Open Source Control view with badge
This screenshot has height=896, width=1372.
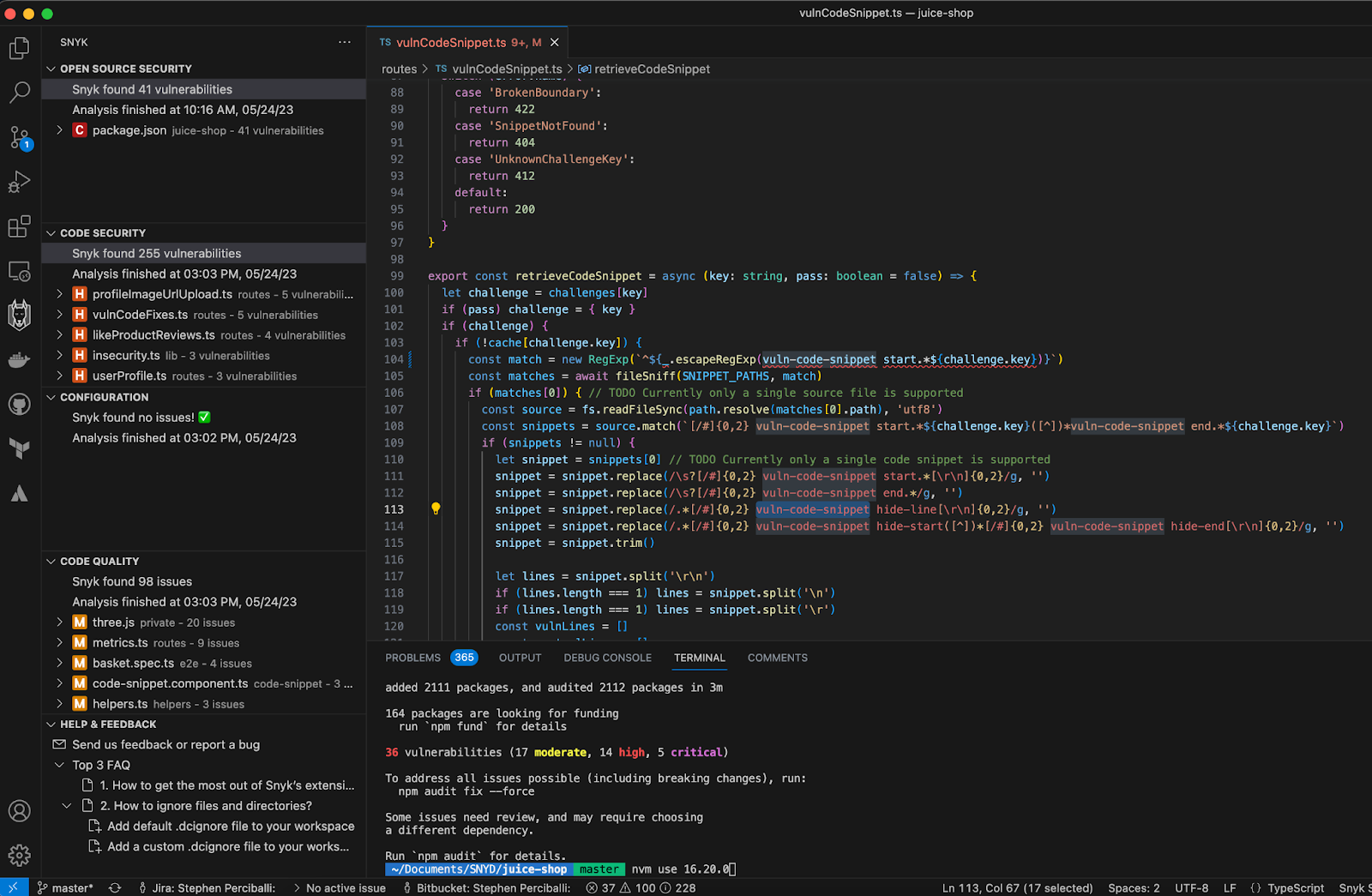click(19, 137)
